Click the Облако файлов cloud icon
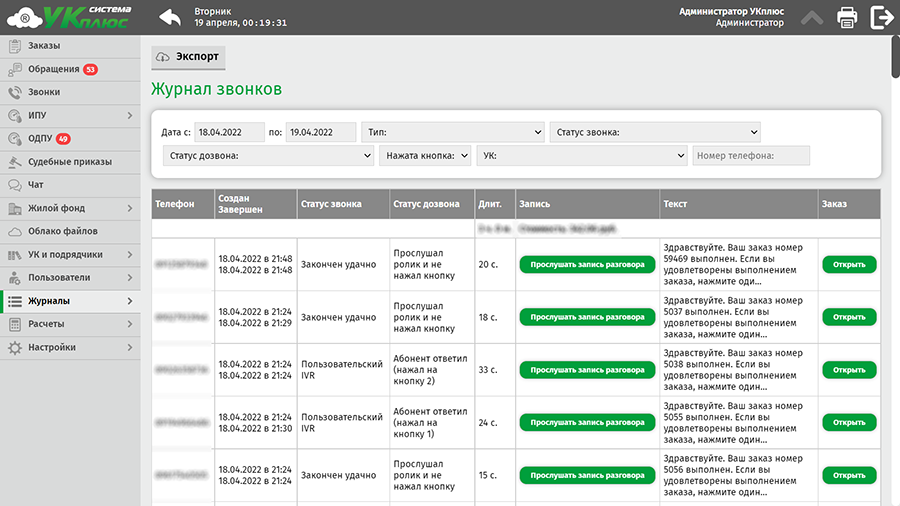 tap(15, 232)
